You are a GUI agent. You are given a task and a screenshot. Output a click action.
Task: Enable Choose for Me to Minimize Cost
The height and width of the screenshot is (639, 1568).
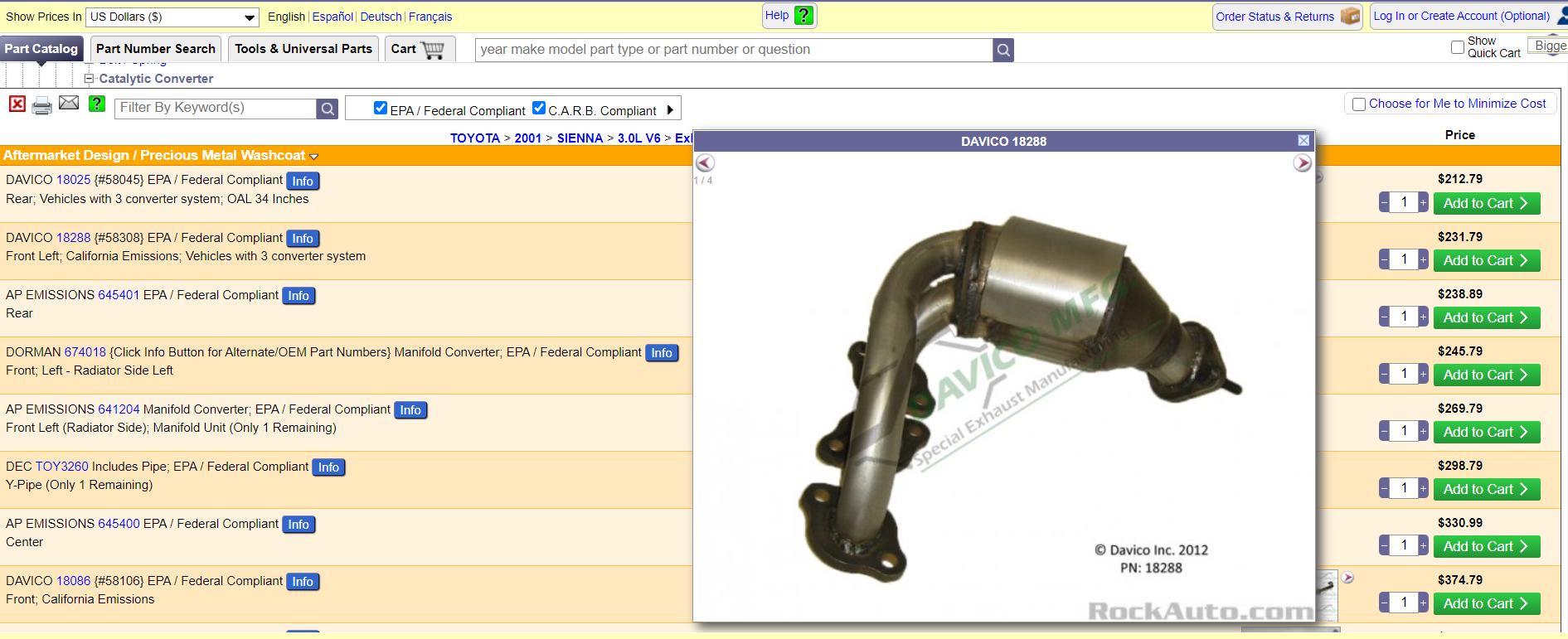click(x=1359, y=104)
